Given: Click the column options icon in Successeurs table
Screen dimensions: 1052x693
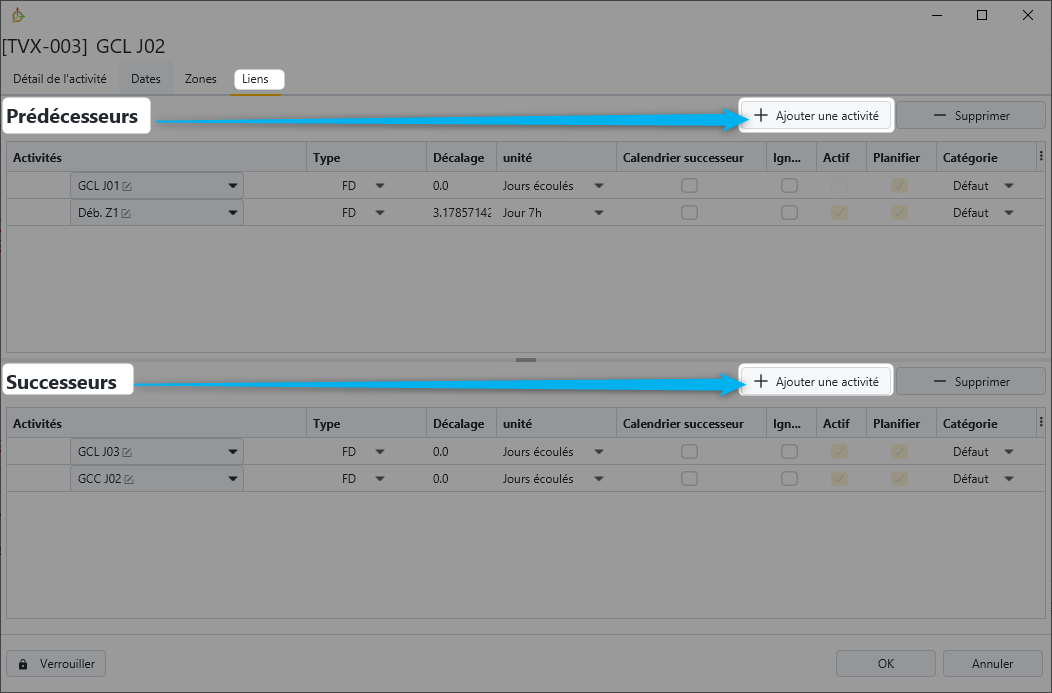Looking at the screenshot, I should coord(1040,423).
